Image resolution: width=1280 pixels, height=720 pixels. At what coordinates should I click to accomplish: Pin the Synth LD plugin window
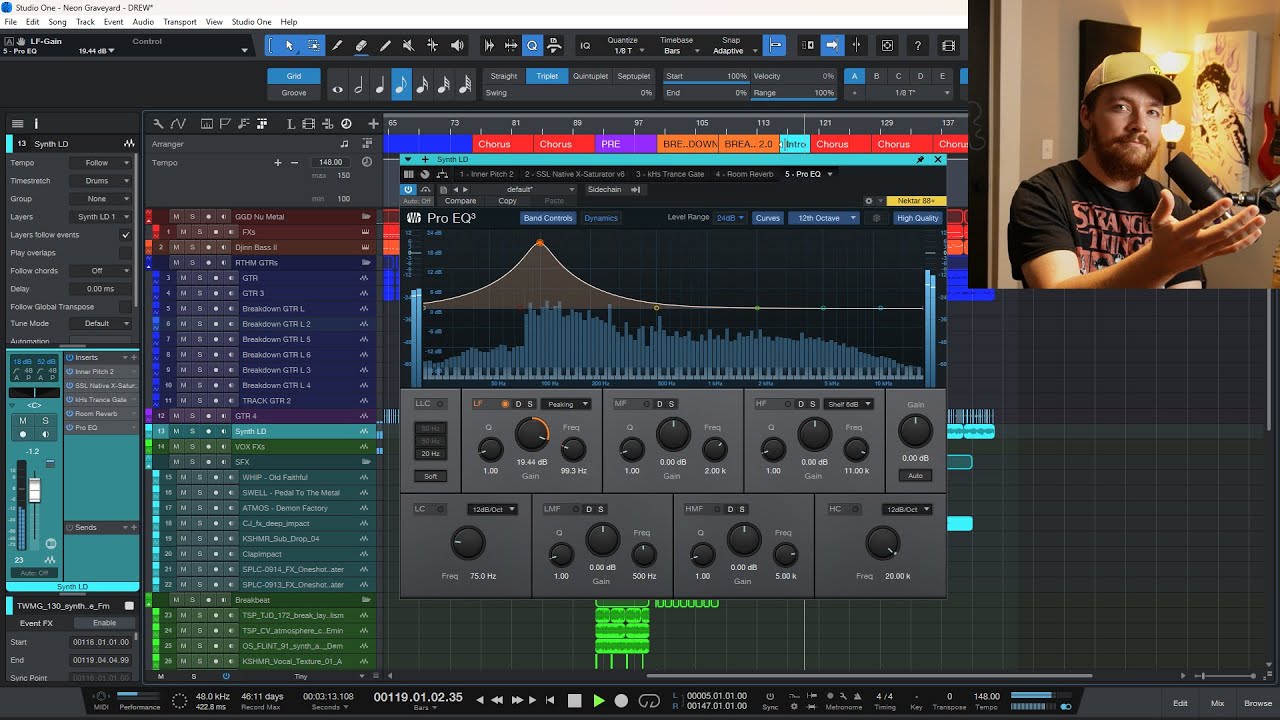(920, 159)
